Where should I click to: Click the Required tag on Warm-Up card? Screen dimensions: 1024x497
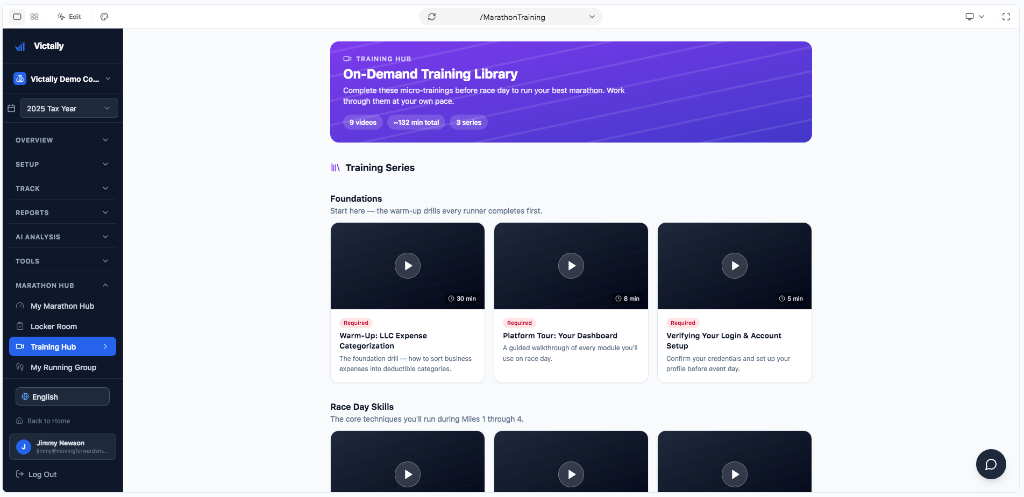(356, 323)
